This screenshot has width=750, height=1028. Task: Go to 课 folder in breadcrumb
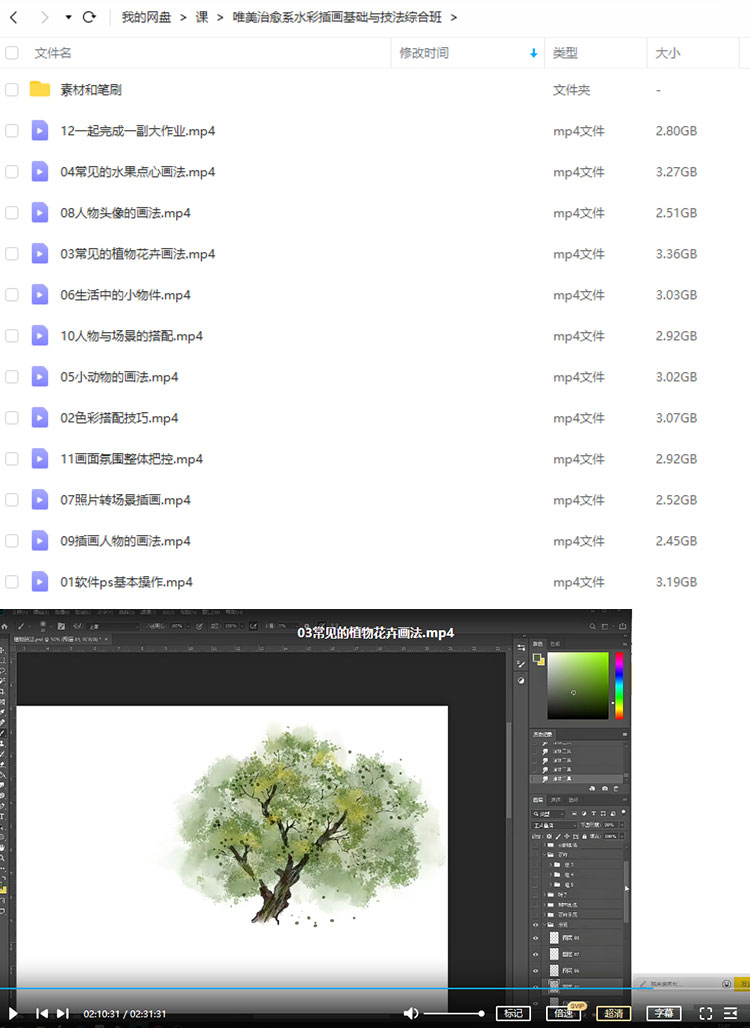[x=202, y=17]
